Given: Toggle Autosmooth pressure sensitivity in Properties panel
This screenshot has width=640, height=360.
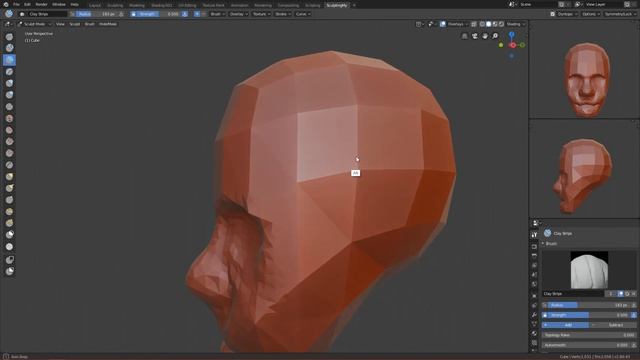Looking at the screenshot, I should pos(633,345).
